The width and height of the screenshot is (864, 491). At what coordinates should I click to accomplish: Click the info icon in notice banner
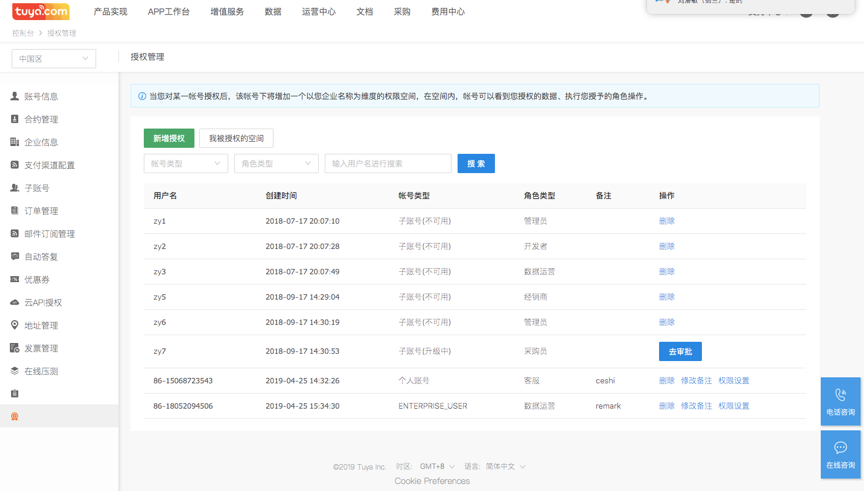[x=142, y=96]
